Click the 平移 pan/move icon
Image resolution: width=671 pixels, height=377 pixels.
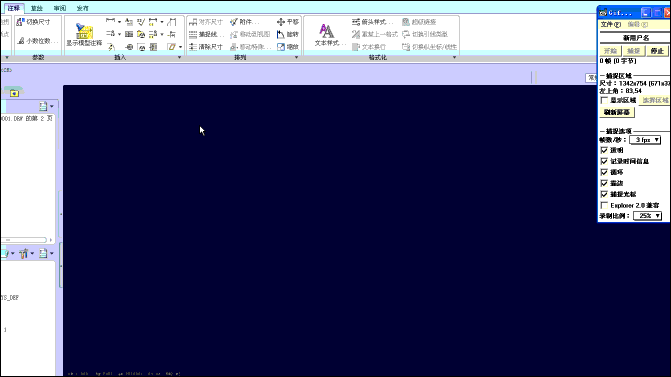pyautogui.click(x=281, y=22)
